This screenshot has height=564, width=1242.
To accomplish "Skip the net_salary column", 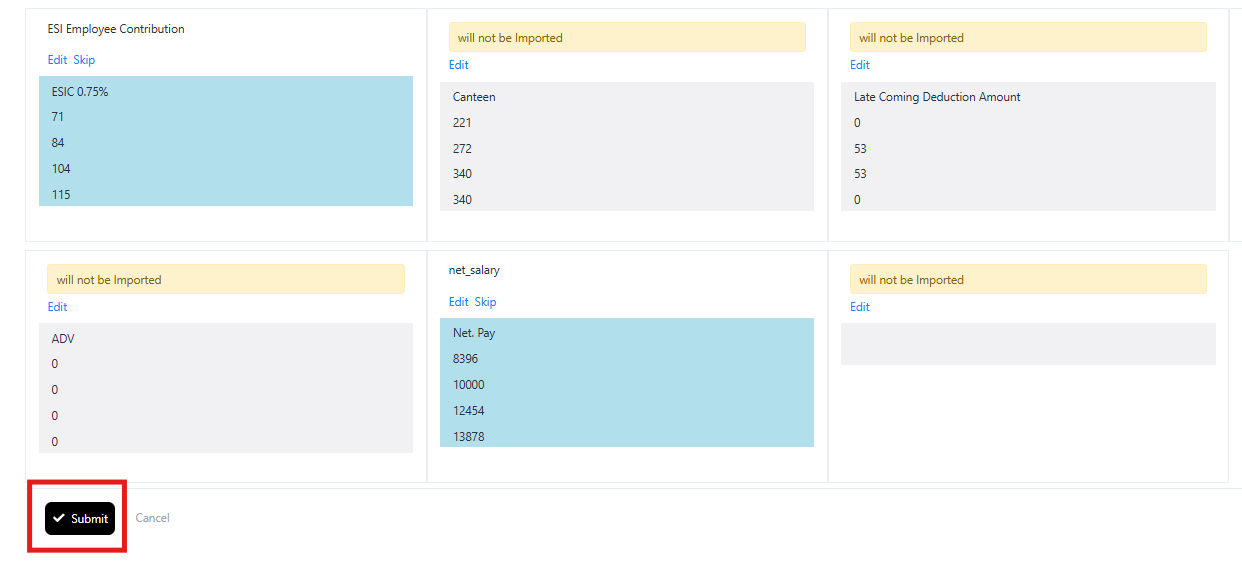I will [485, 302].
